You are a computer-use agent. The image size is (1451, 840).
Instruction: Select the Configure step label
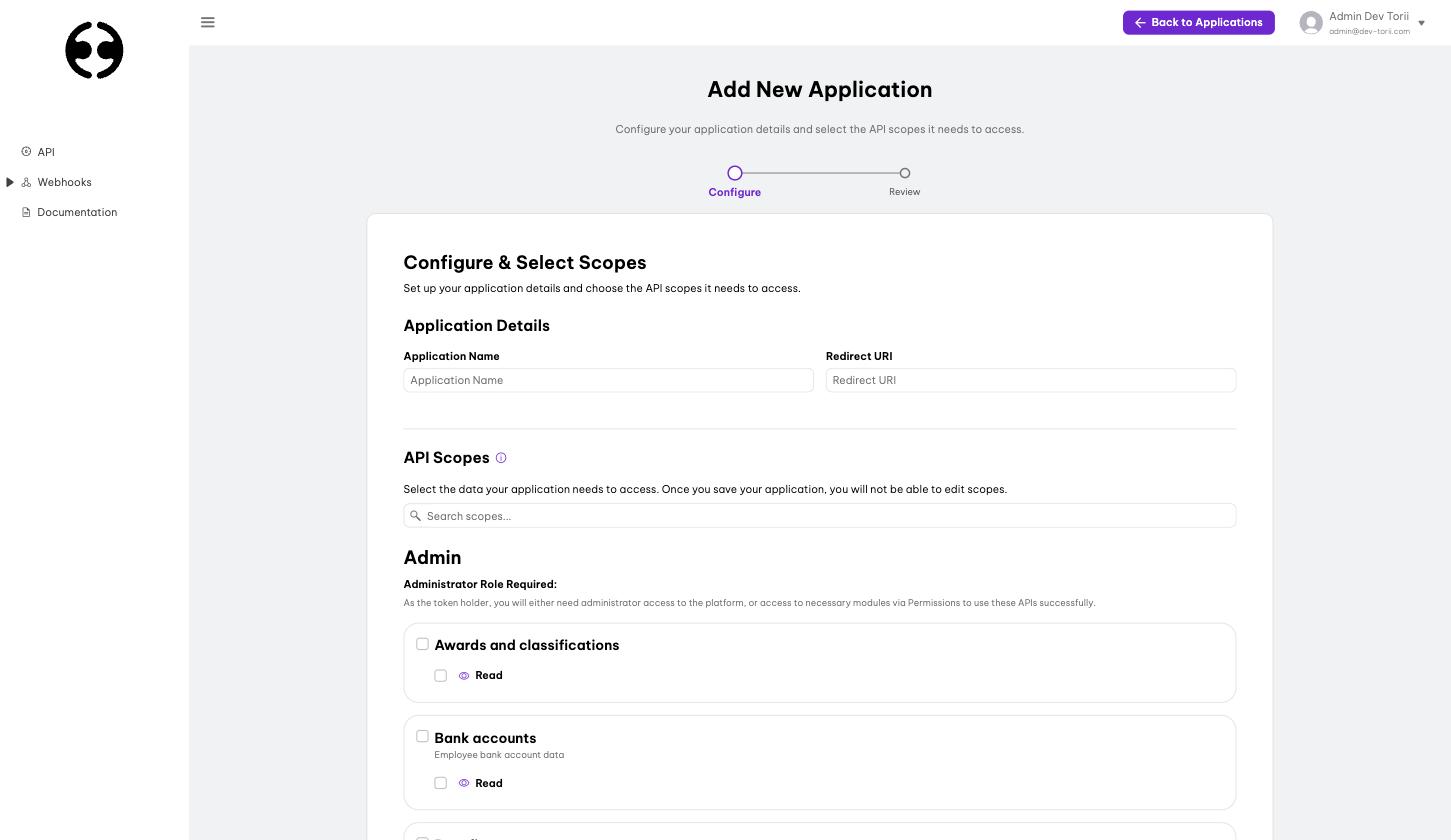(x=735, y=192)
